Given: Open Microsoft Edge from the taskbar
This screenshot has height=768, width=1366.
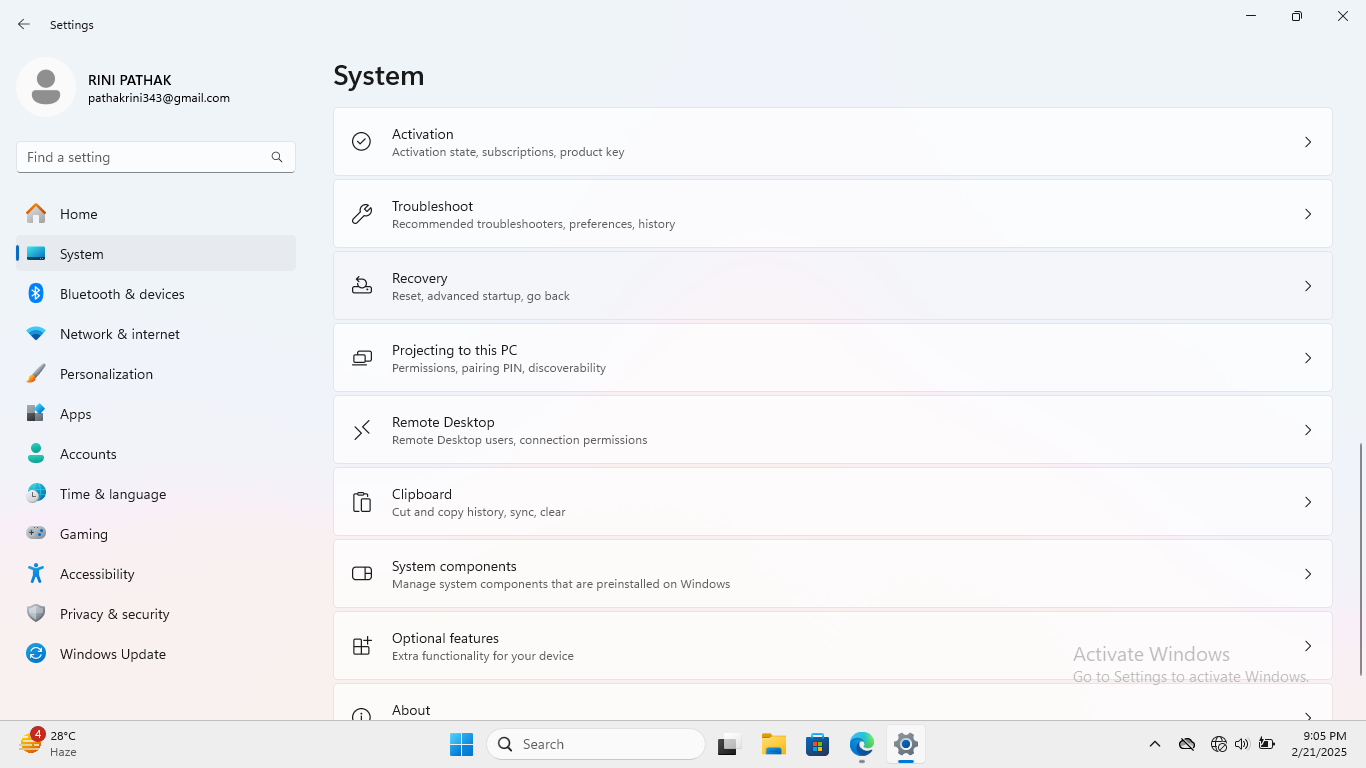Looking at the screenshot, I should pos(861,744).
